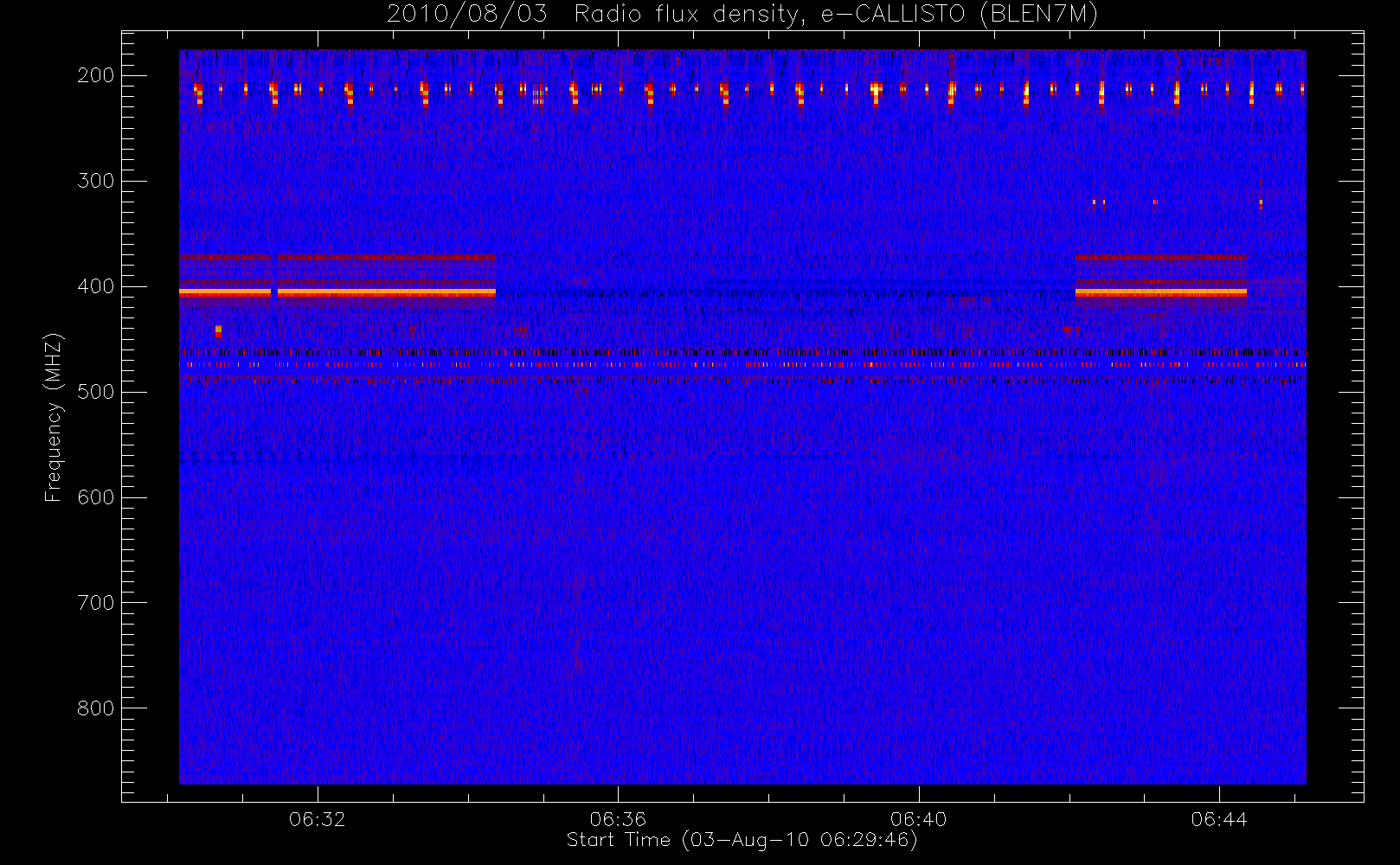The height and width of the screenshot is (865, 1400).
Task: Click the 'Frequency (MHz)' vertical axis label
Action: pyautogui.click(x=54, y=417)
